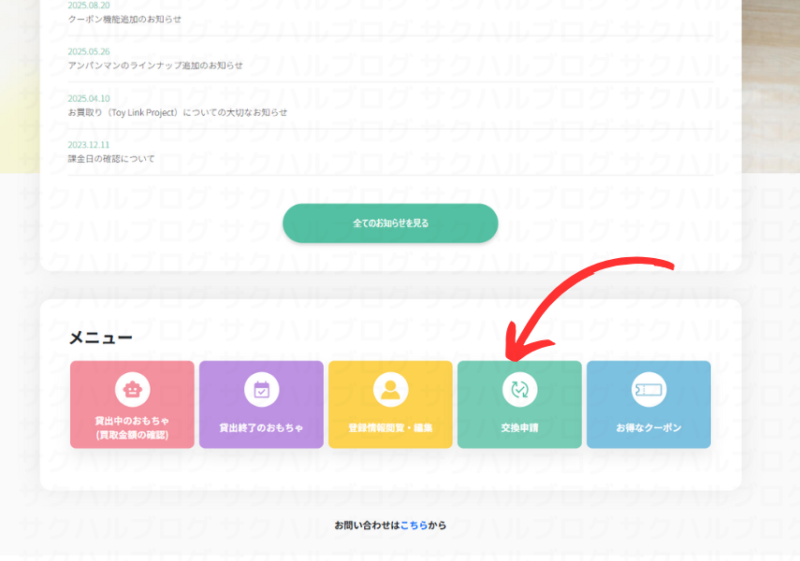This screenshot has width=800, height=561.
Task: Choose 交換申請 menu label
Action: (x=519, y=427)
